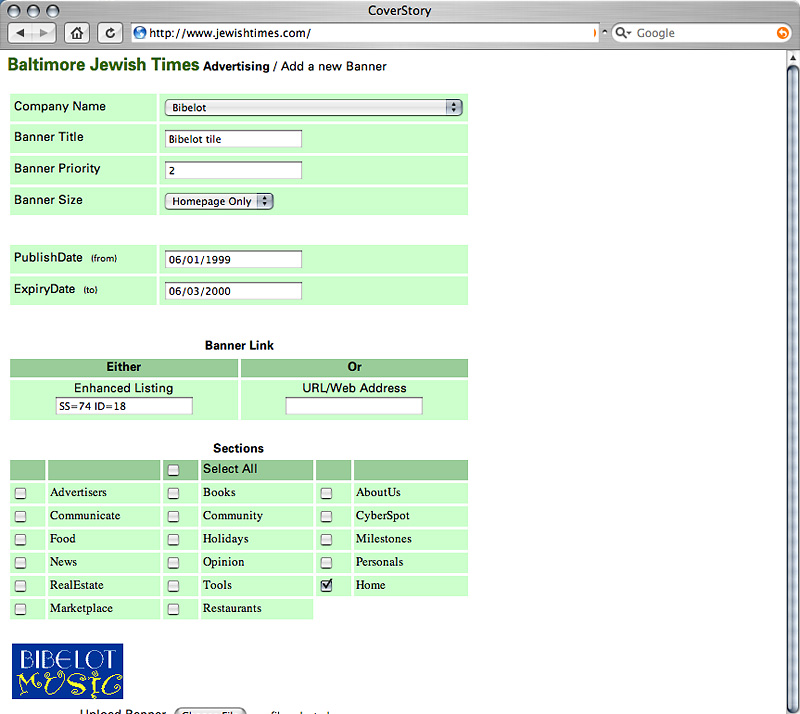Click the PublishDate from field
Screen dimensions: 800x714
click(x=233, y=259)
